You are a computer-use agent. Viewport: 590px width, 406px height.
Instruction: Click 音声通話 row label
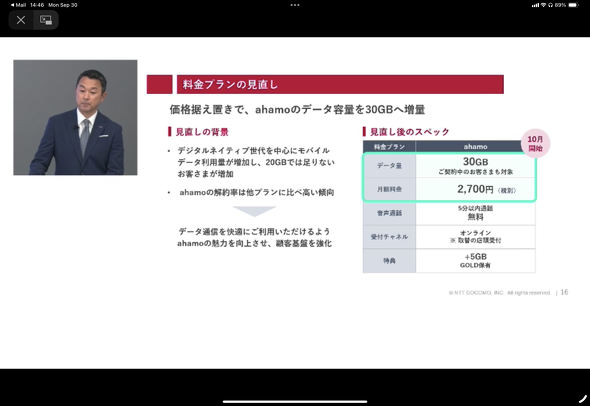[x=389, y=213]
